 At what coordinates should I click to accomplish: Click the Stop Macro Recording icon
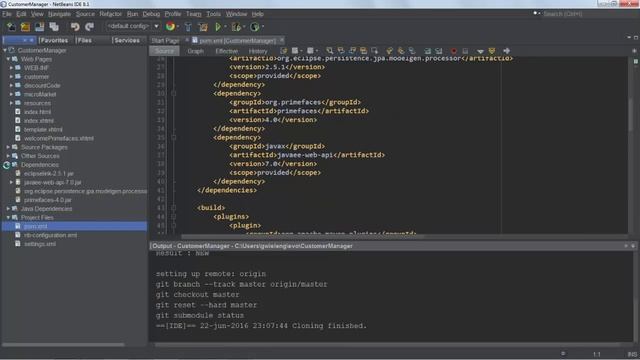click(x=465, y=51)
